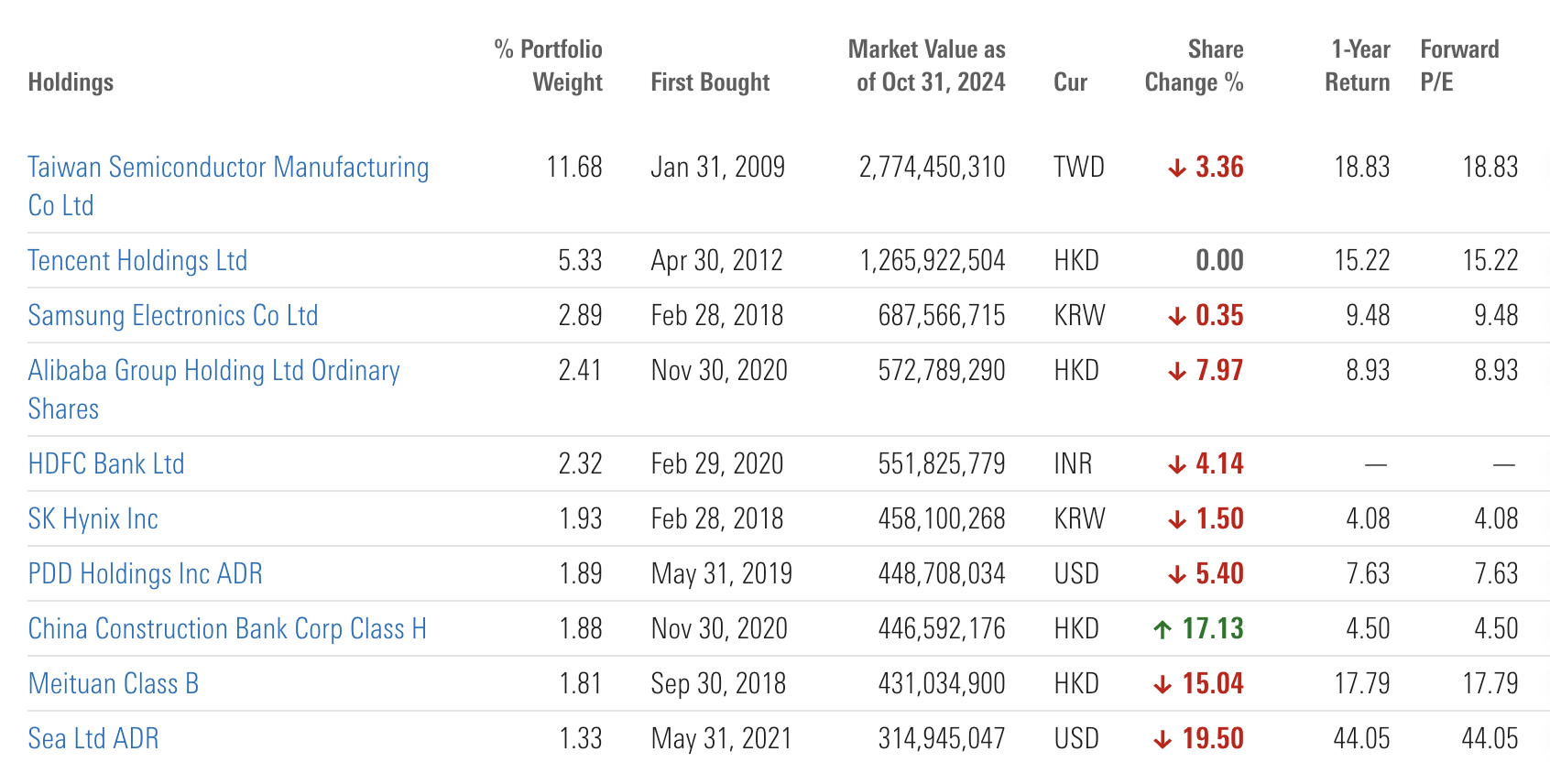This screenshot has height=784, width=1550.
Task: Click the red arrow beside 19.50
Action: [1162, 740]
